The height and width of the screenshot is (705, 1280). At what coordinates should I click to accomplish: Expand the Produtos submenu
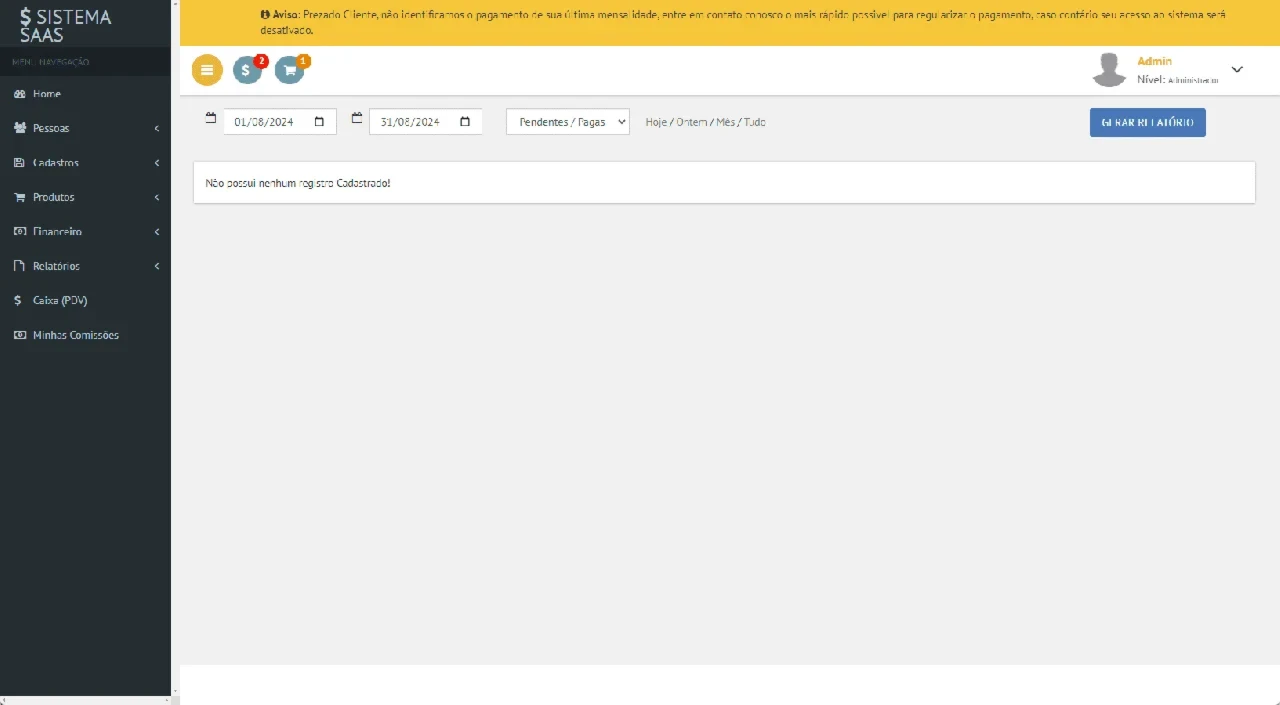click(85, 197)
